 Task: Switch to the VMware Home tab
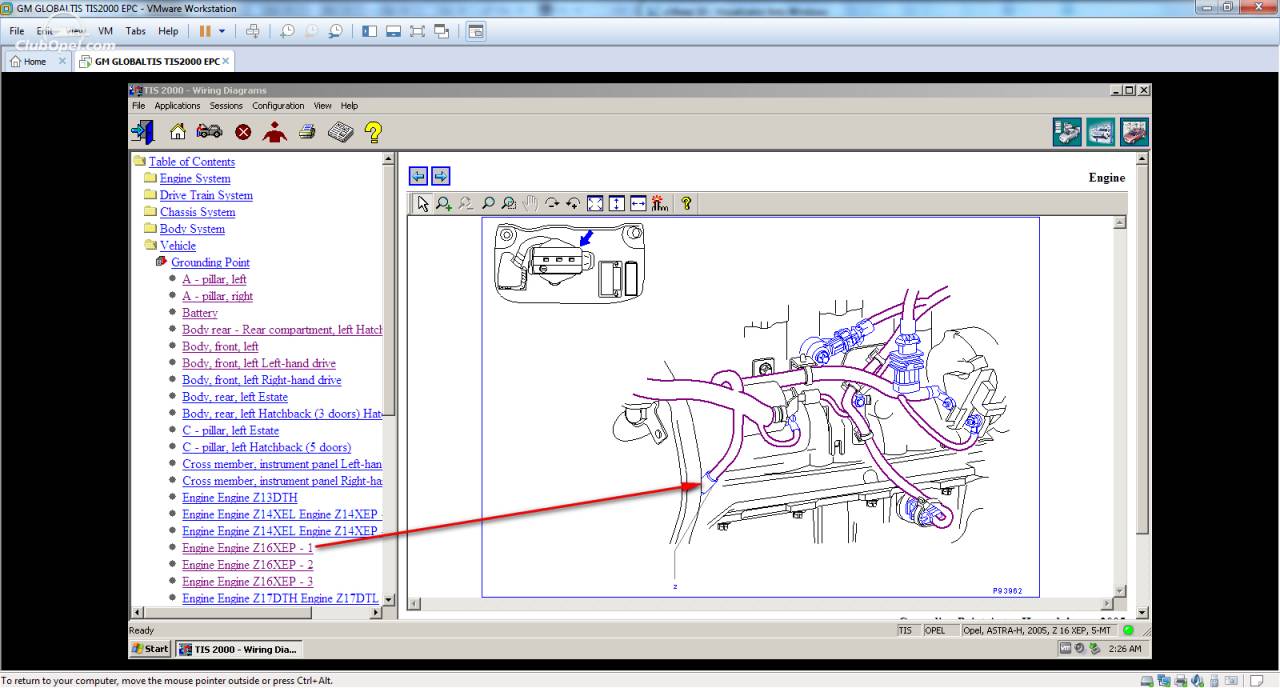(x=35, y=61)
